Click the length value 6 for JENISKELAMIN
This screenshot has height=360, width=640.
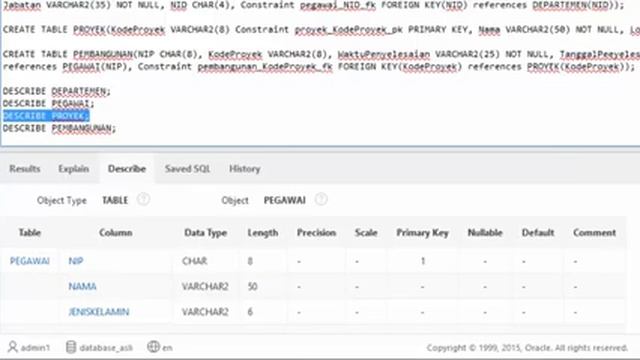250,312
